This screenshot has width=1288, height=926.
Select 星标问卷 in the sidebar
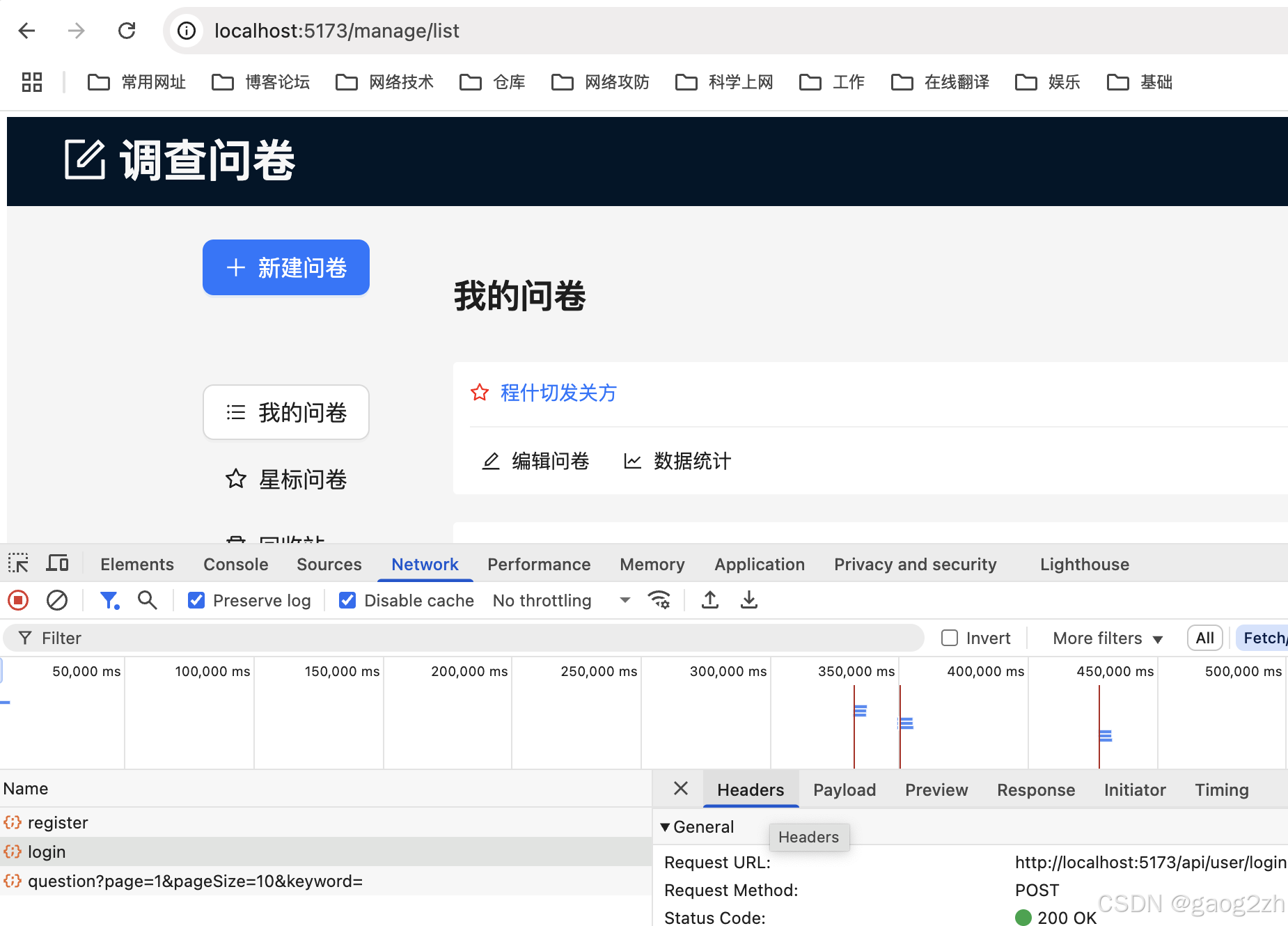point(286,479)
